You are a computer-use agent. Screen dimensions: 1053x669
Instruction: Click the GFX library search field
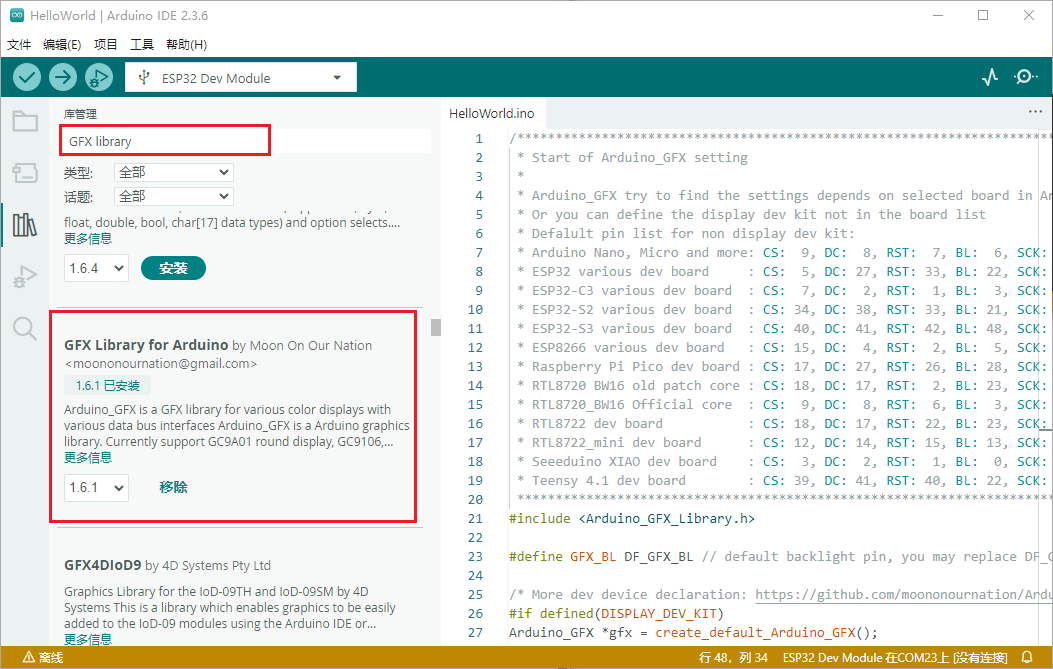click(245, 141)
